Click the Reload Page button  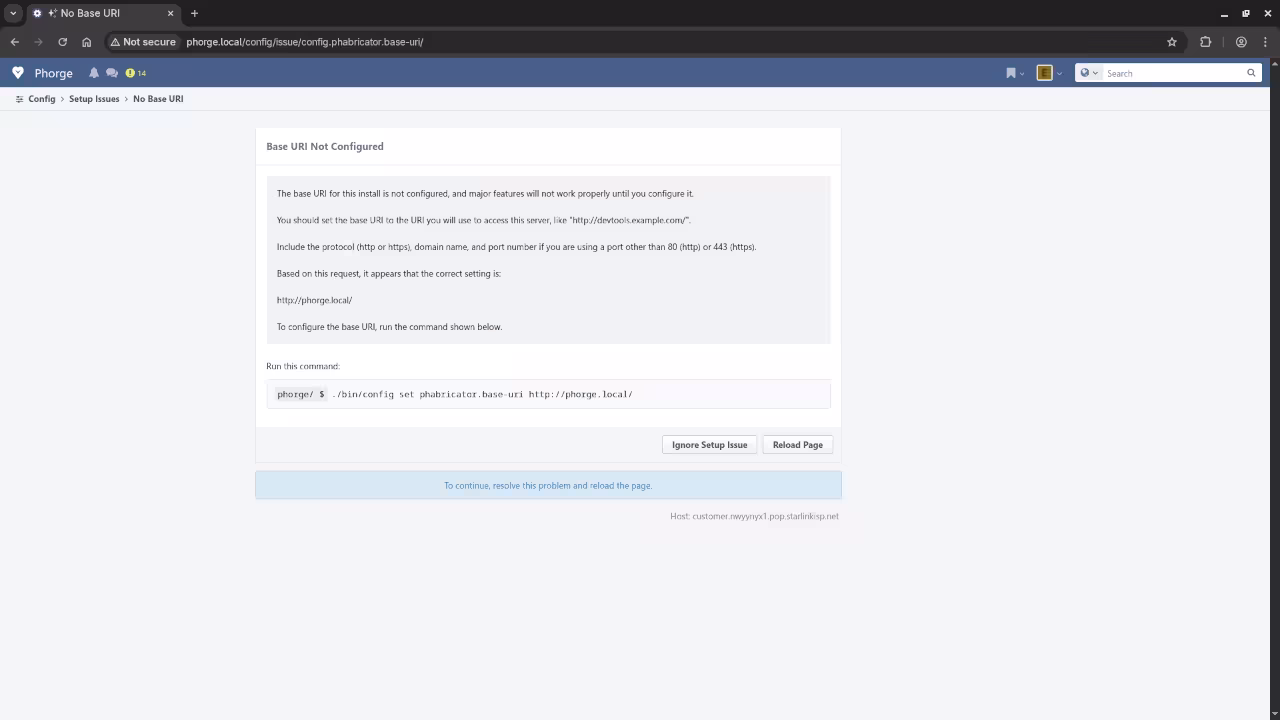click(797, 445)
